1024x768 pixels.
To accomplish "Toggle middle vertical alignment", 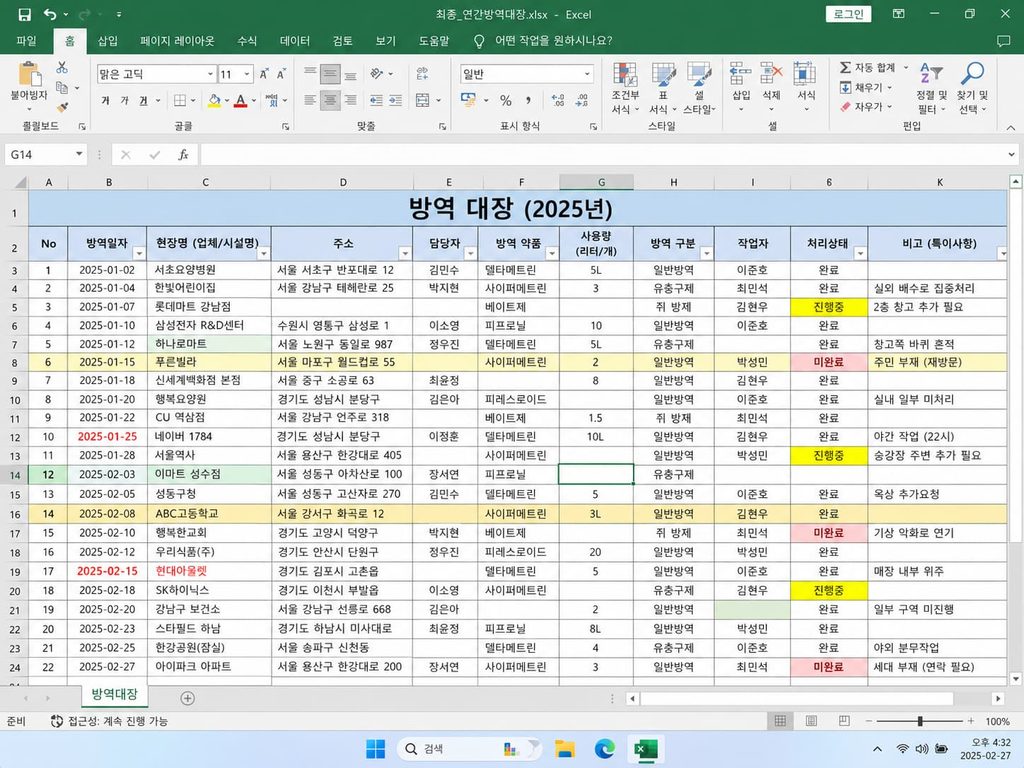I will tap(330, 74).
